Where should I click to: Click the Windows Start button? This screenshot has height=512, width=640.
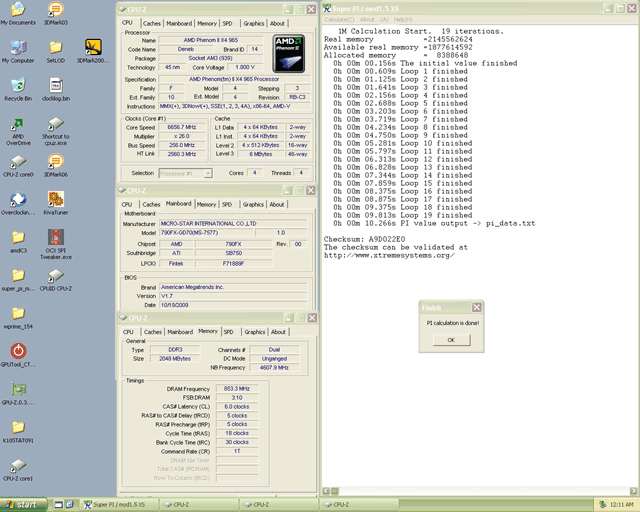22,505
